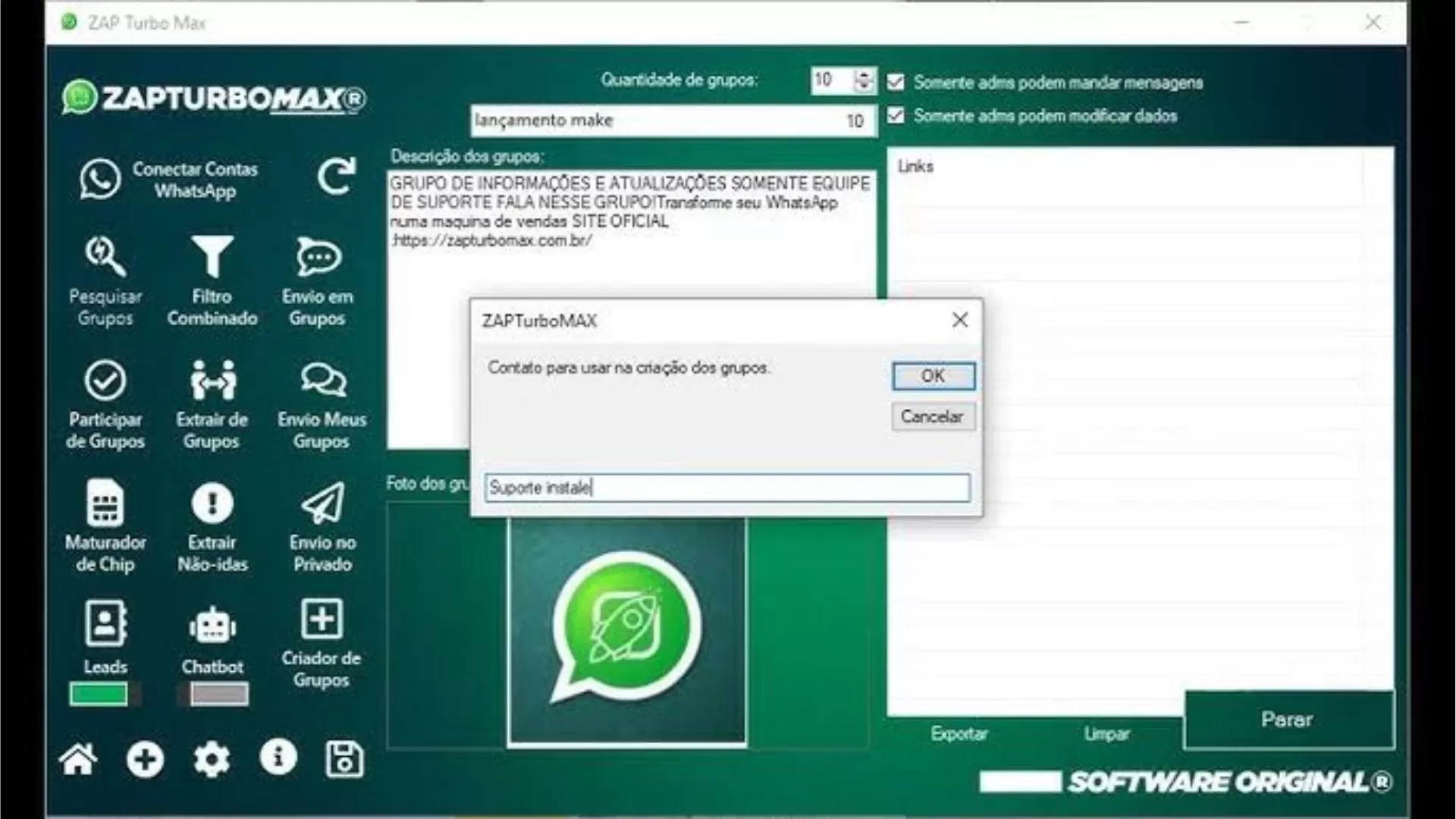Viewport: 1456px width, 819px height.
Task: Click Cancelar in the dialog
Action: (x=933, y=416)
